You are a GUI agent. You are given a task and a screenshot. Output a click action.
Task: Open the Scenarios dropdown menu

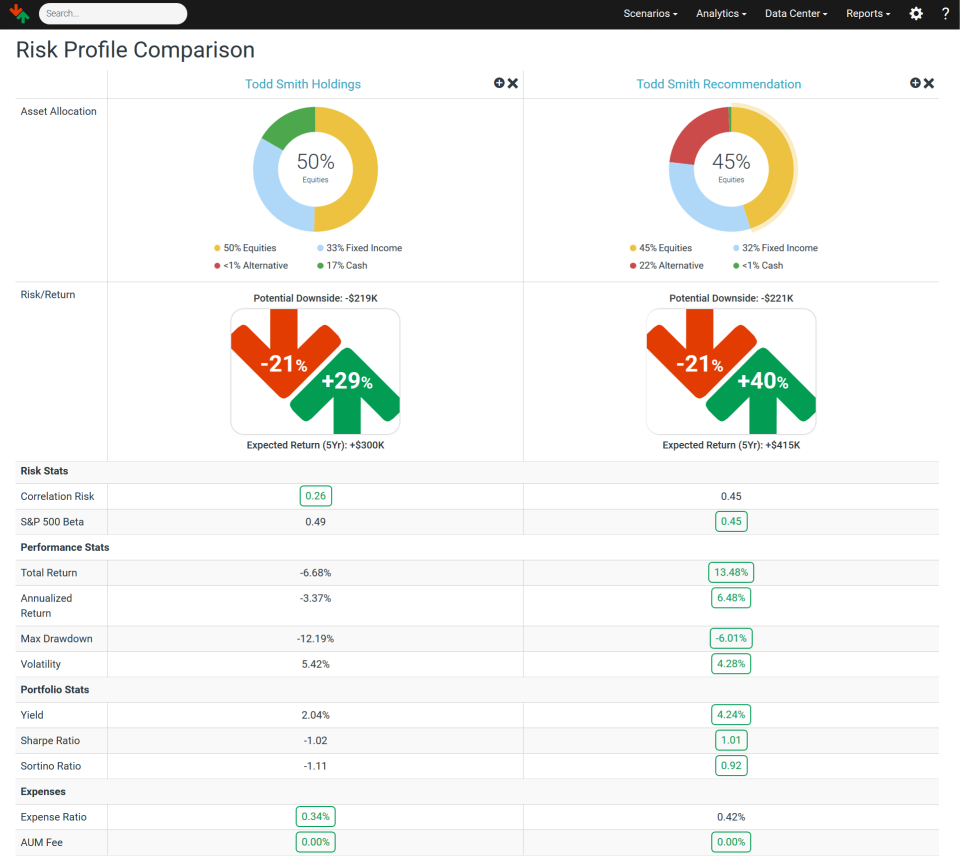pyautogui.click(x=650, y=14)
